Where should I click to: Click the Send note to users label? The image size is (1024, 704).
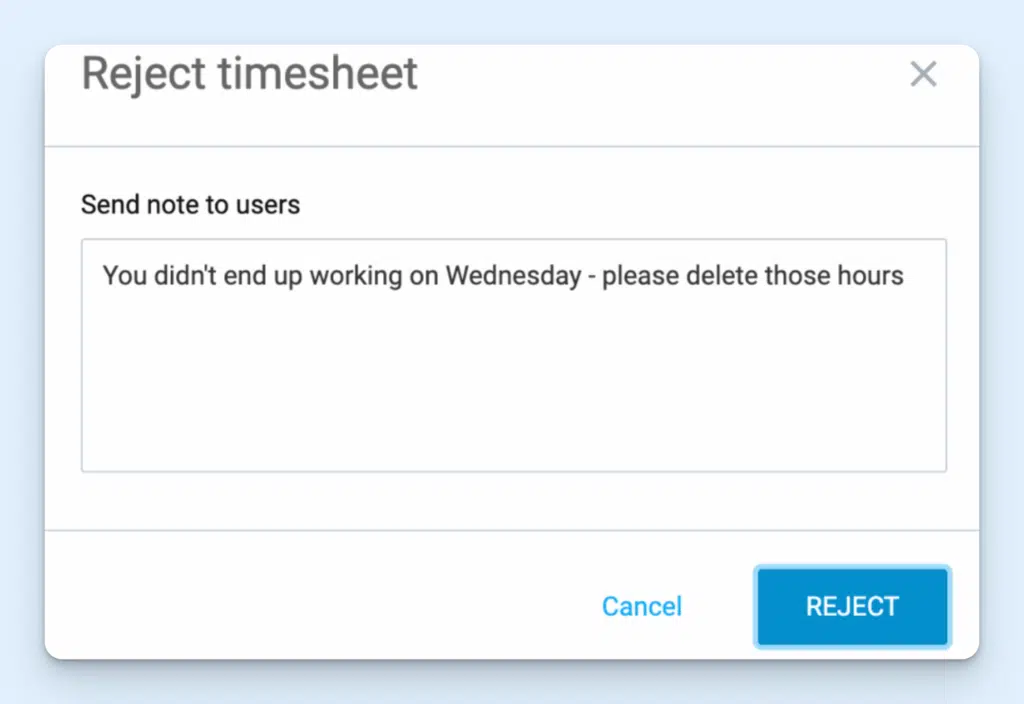[190, 204]
